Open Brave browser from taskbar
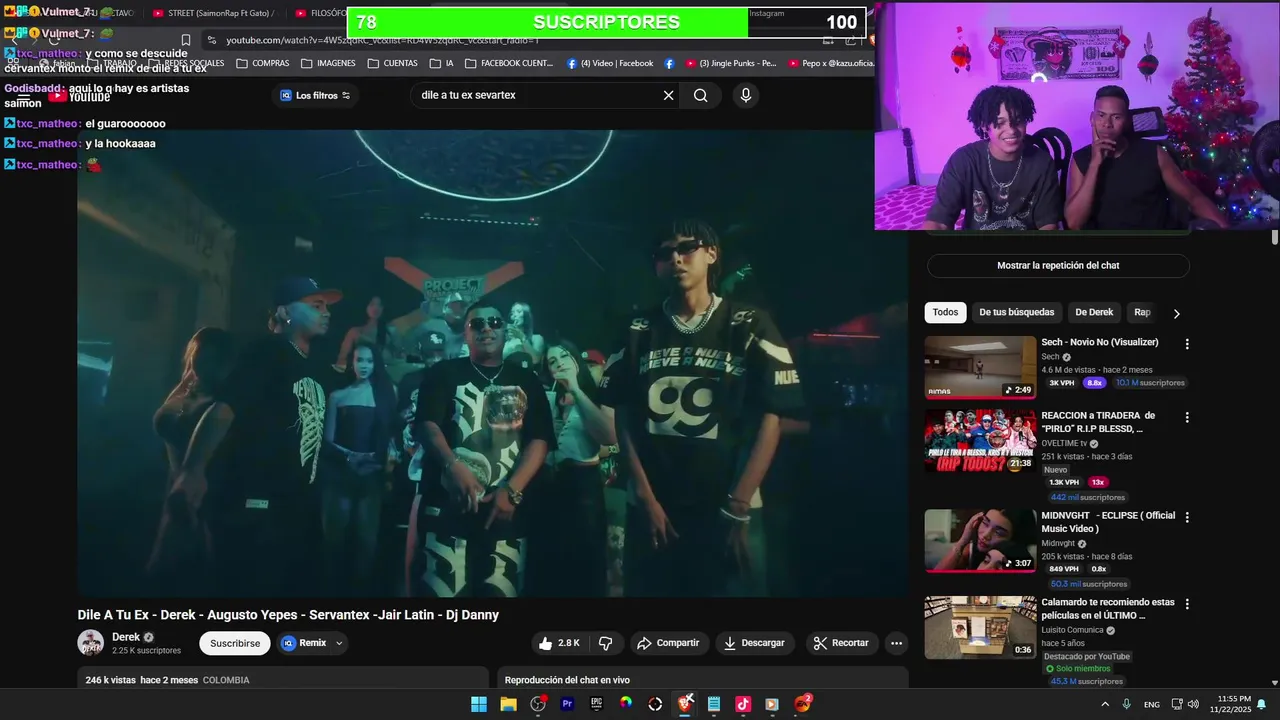The height and width of the screenshot is (720, 1280). (685, 704)
